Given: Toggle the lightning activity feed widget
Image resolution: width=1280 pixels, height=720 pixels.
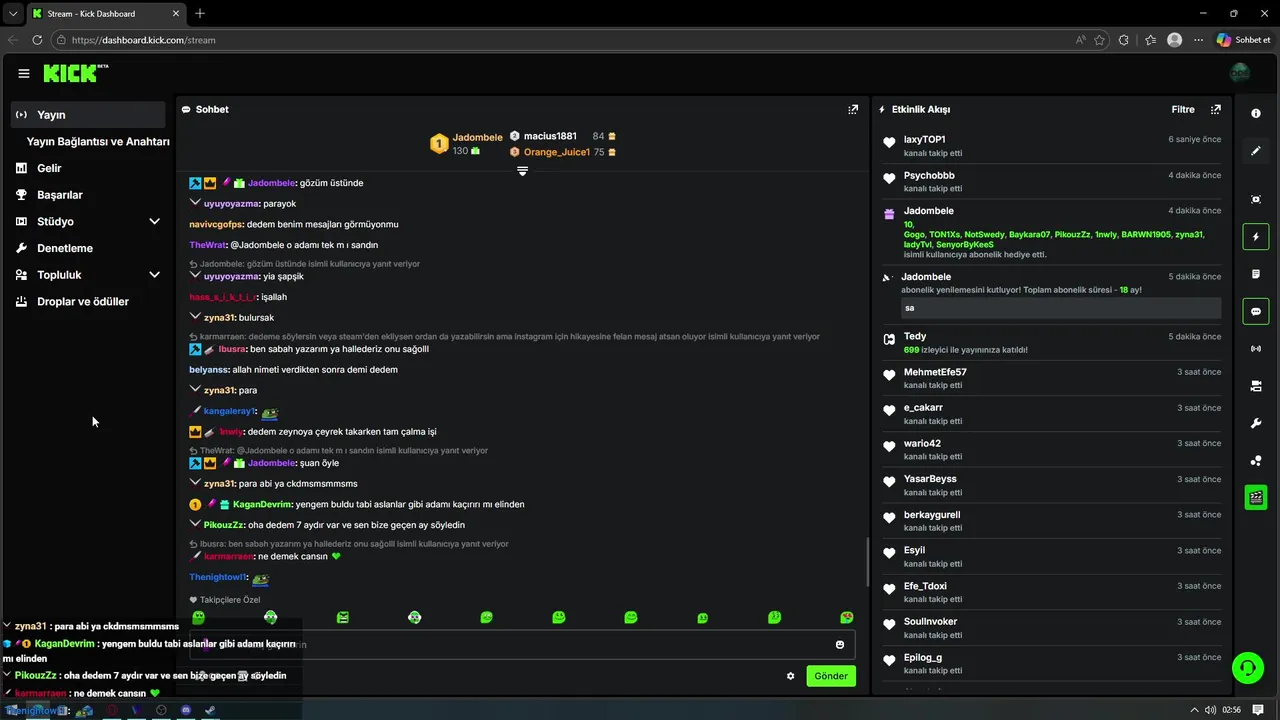Looking at the screenshot, I should click(x=1256, y=237).
